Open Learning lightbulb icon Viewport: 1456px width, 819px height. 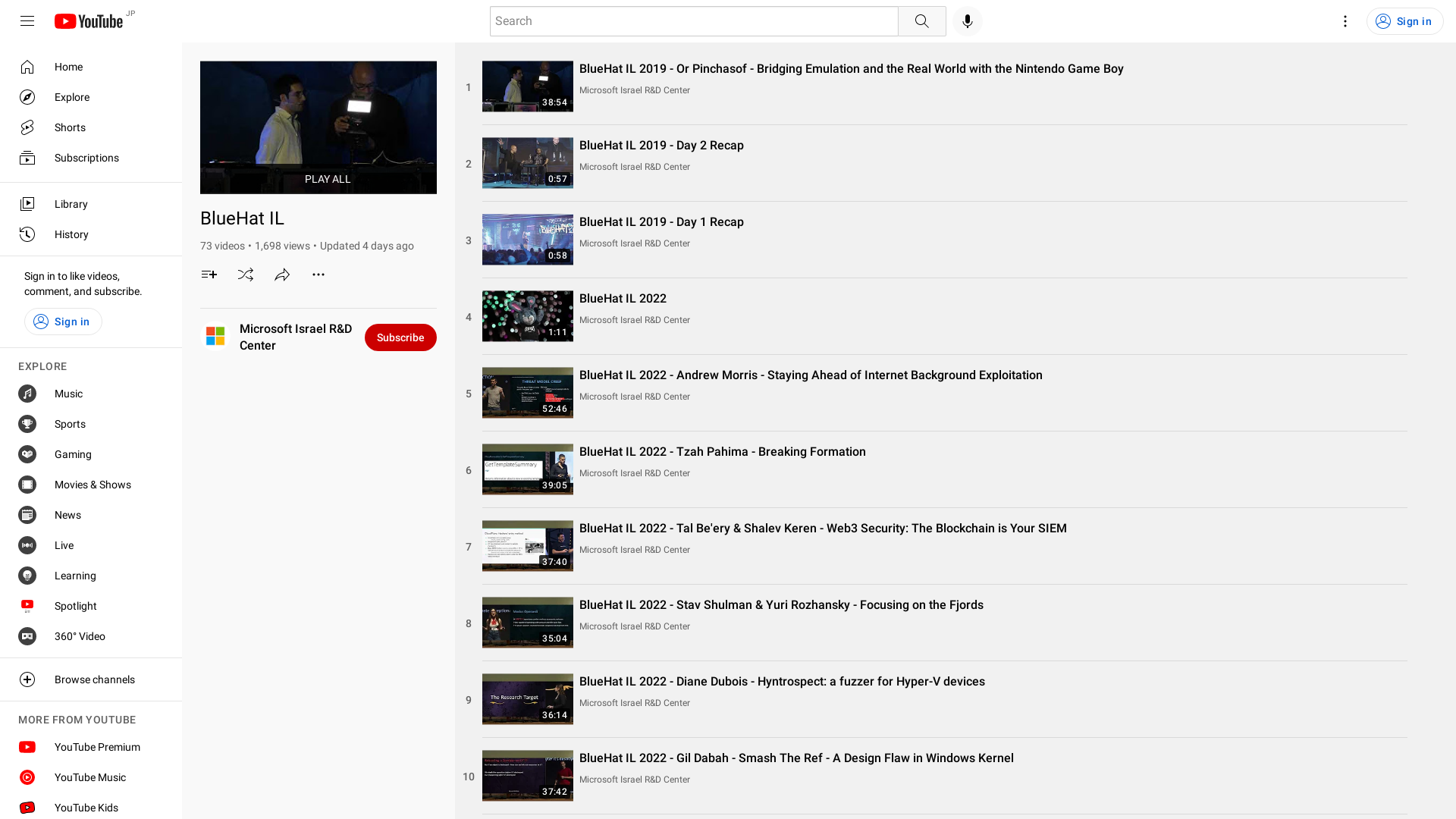[x=27, y=576]
